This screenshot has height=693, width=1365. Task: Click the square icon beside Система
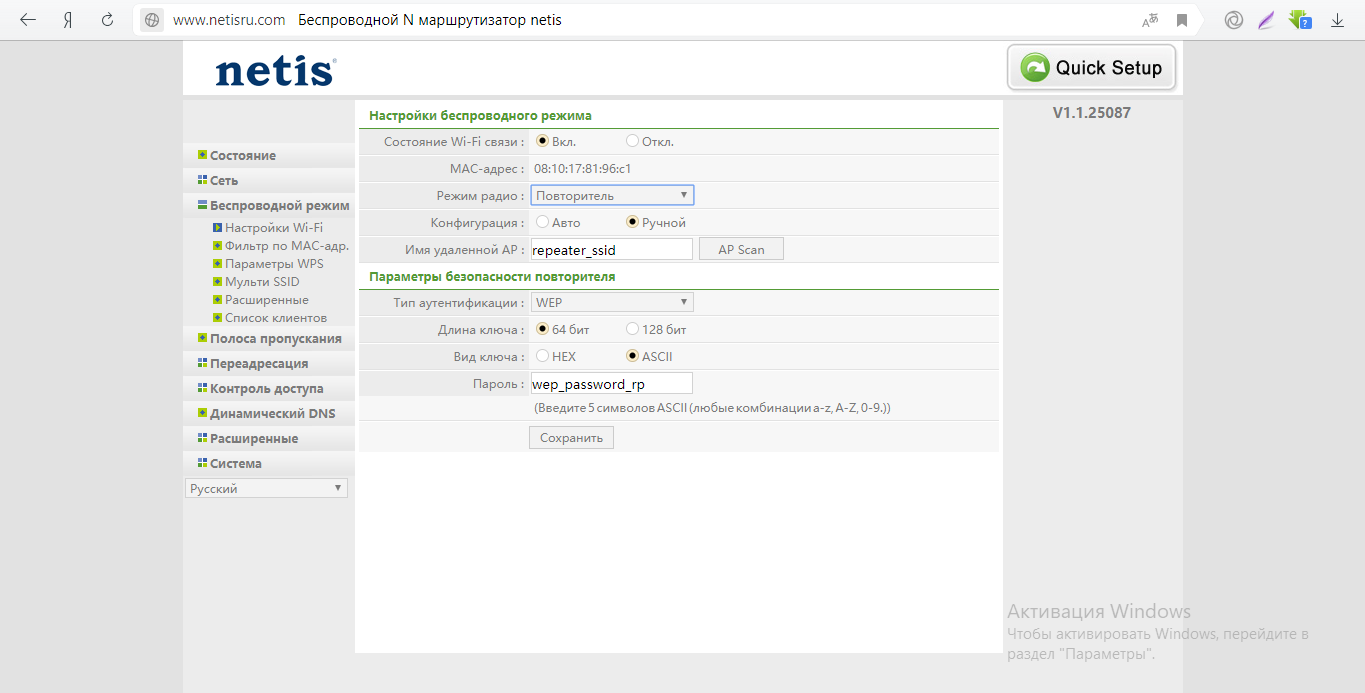pos(202,463)
